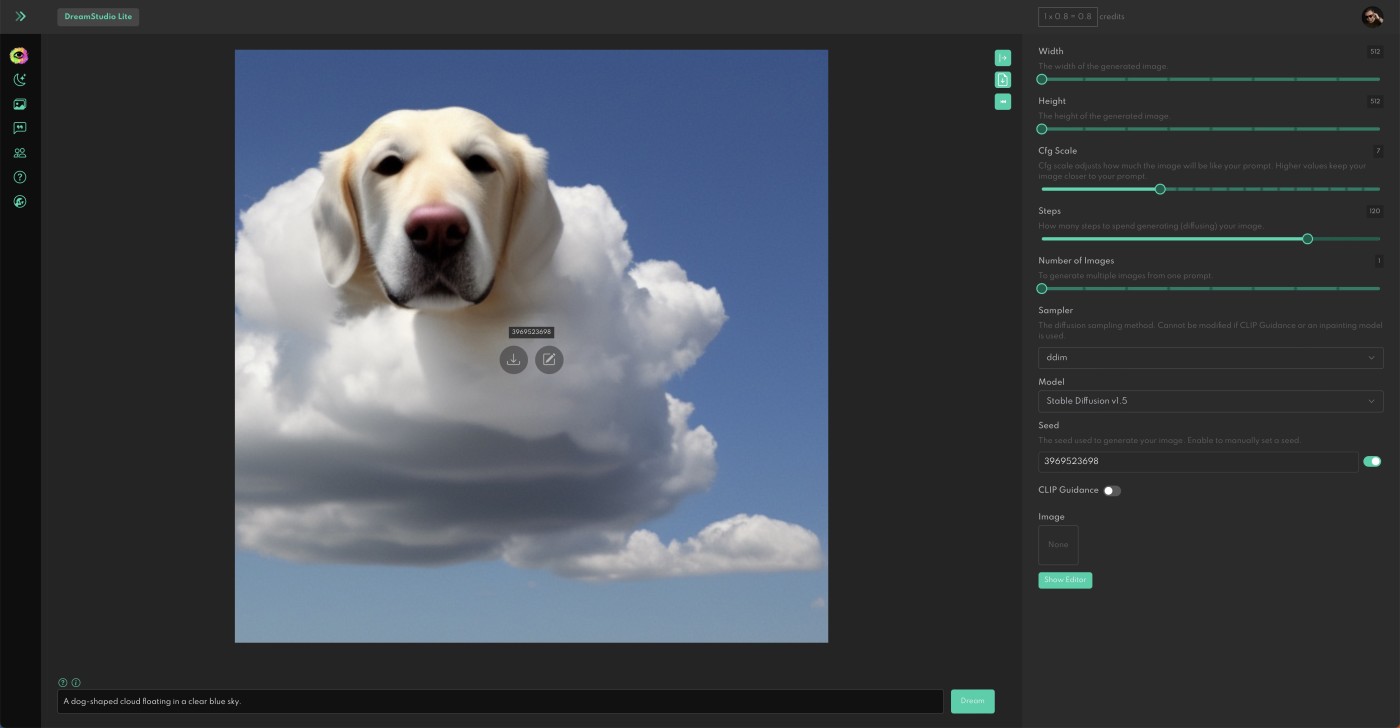This screenshot has height=728, width=1400.
Task: Open the Model dropdown Stable Diffusion v1.5
Action: [1211, 401]
